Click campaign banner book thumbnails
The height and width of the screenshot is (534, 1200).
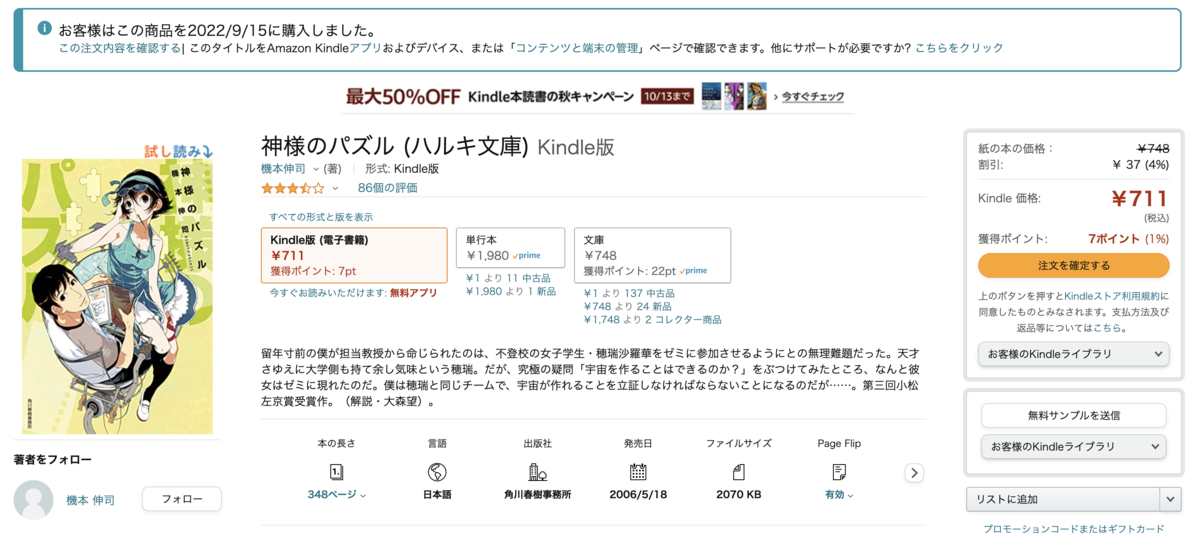click(x=734, y=96)
